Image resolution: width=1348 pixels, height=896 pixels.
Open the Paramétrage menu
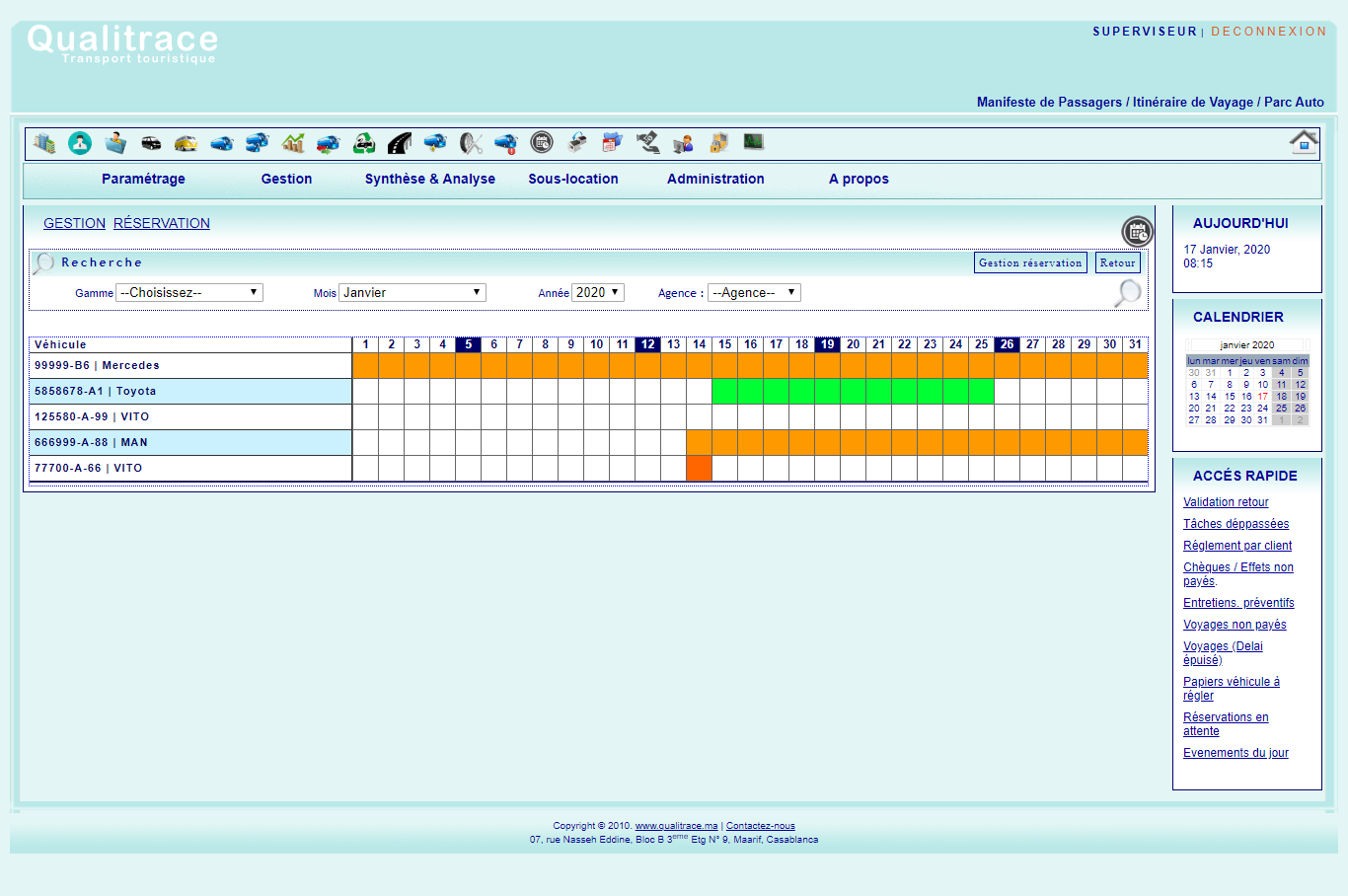click(143, 179)
